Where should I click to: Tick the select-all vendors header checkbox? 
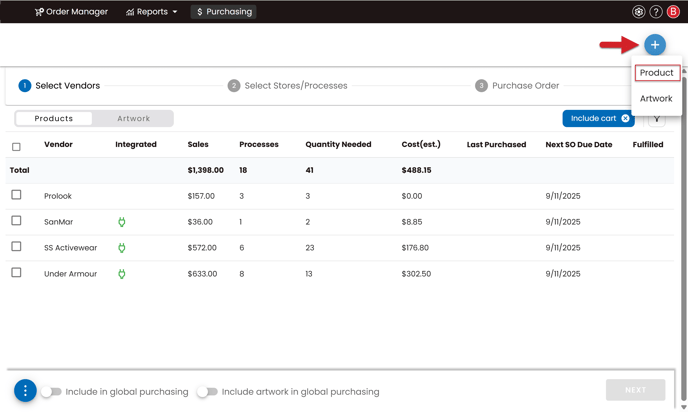click(16, 146)
